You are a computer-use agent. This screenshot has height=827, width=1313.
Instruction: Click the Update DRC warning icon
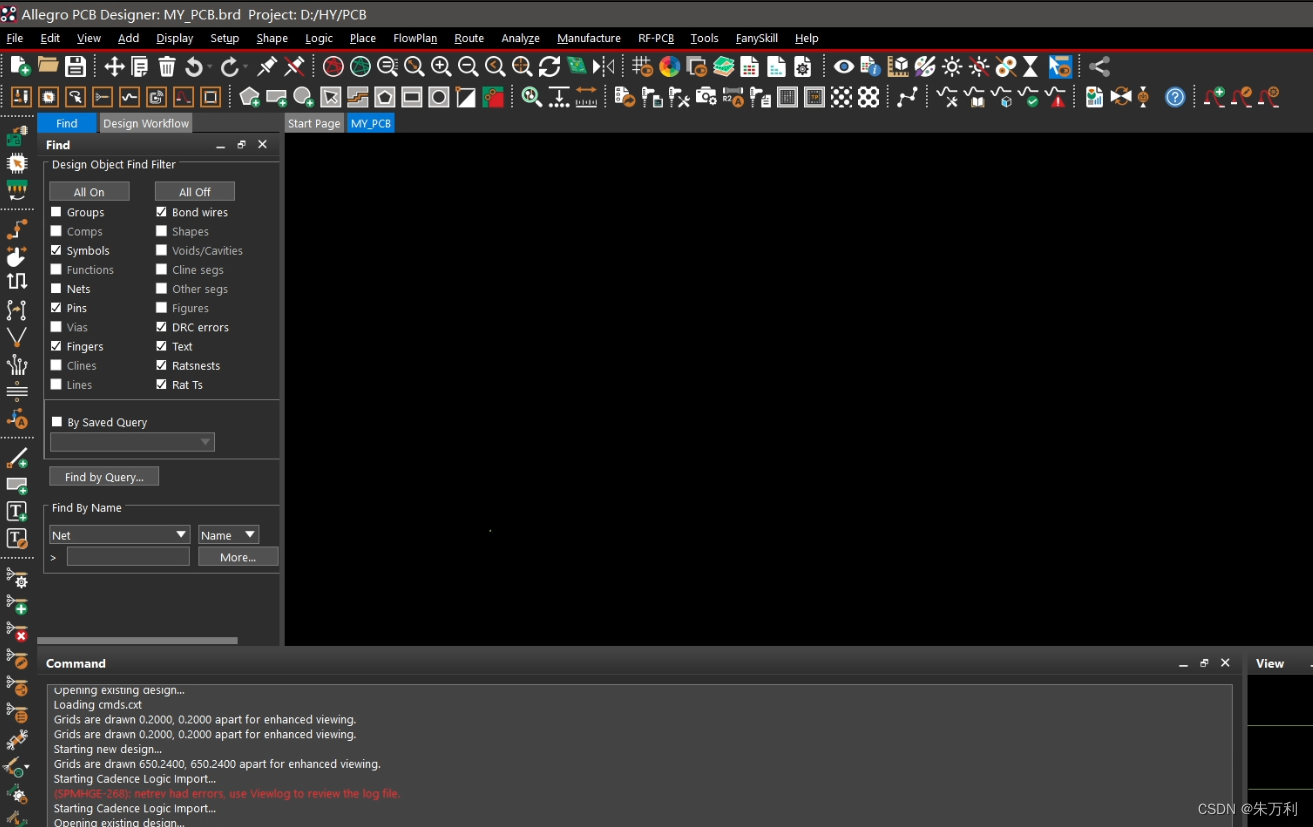click(x=1056, y=97)
